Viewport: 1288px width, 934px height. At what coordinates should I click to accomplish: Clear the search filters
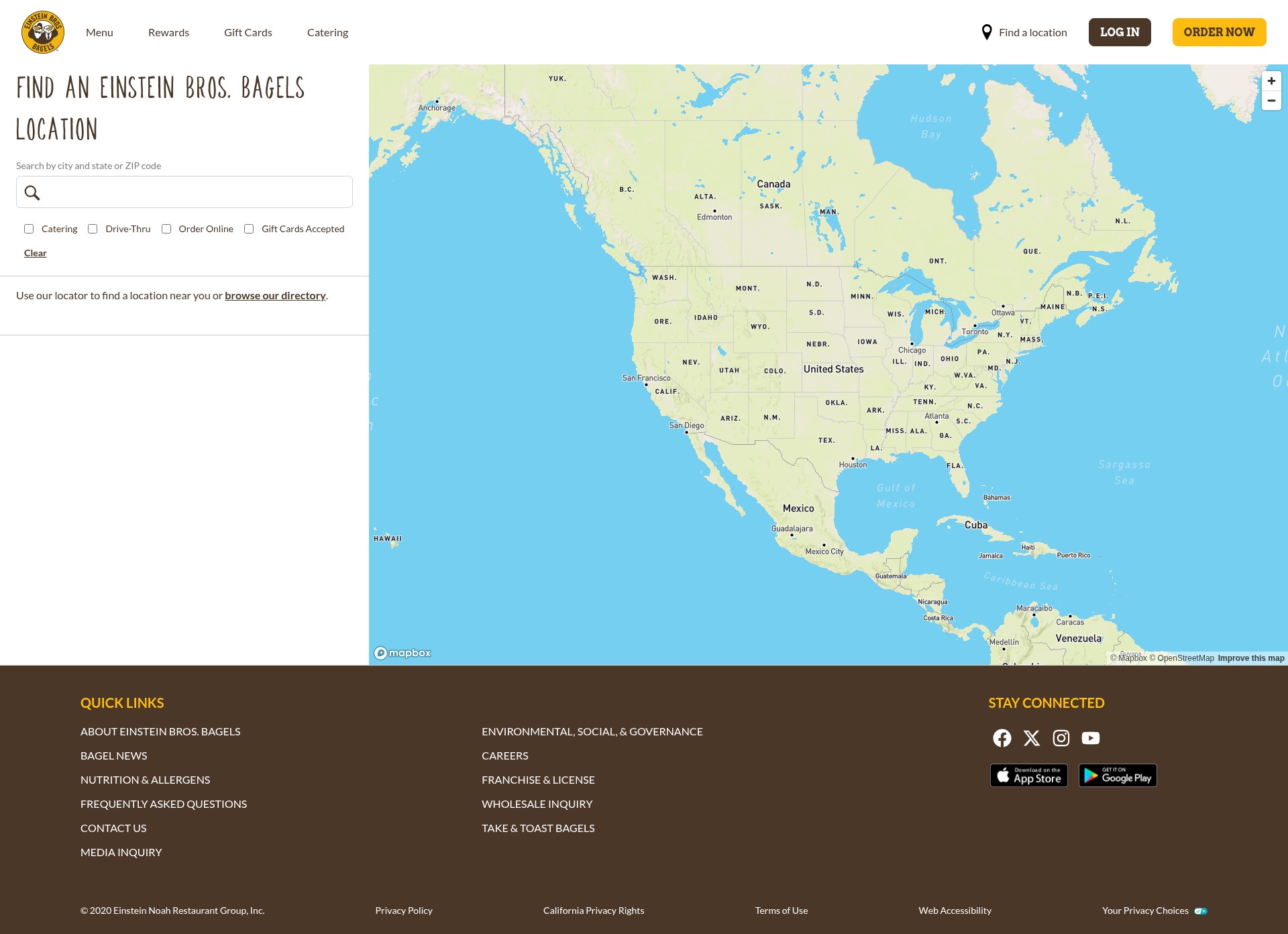click(35, 253)
